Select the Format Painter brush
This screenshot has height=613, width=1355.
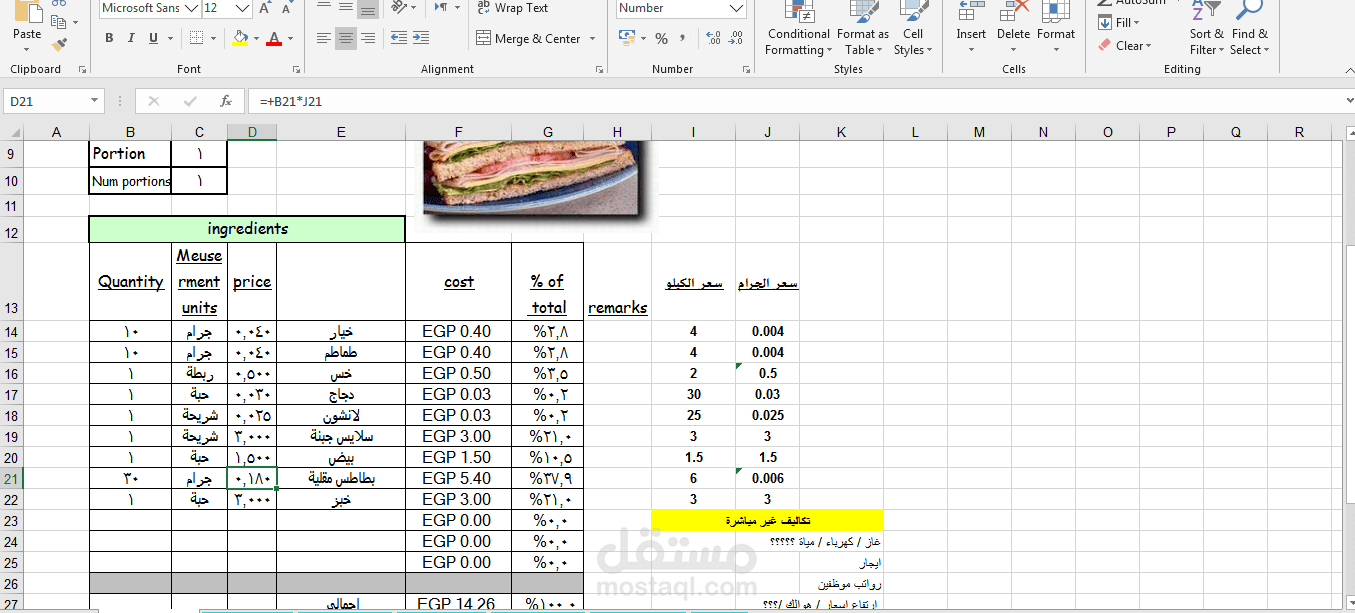pyautogui.click(x=58, y=44)
